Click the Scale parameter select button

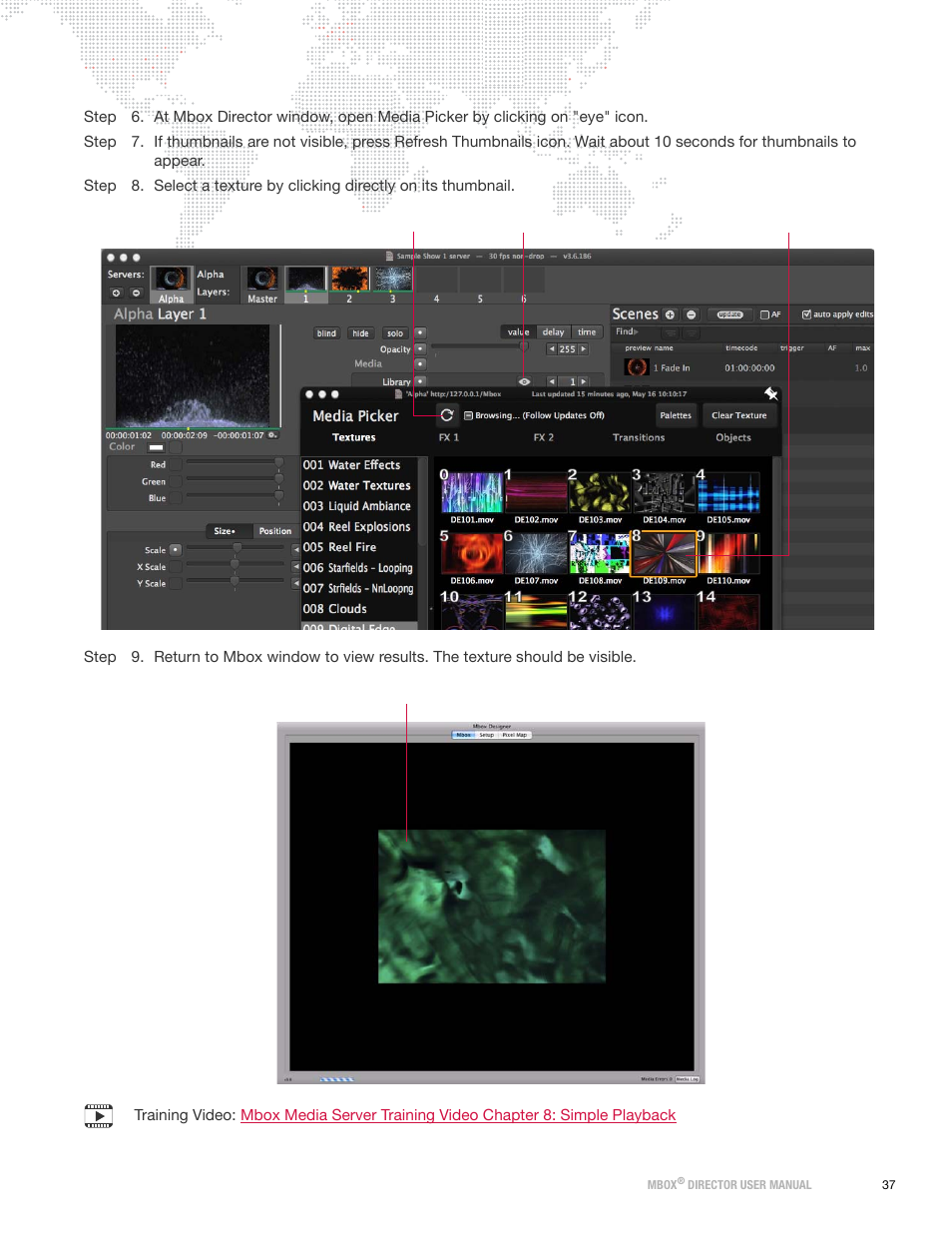(x=176, y=549)
